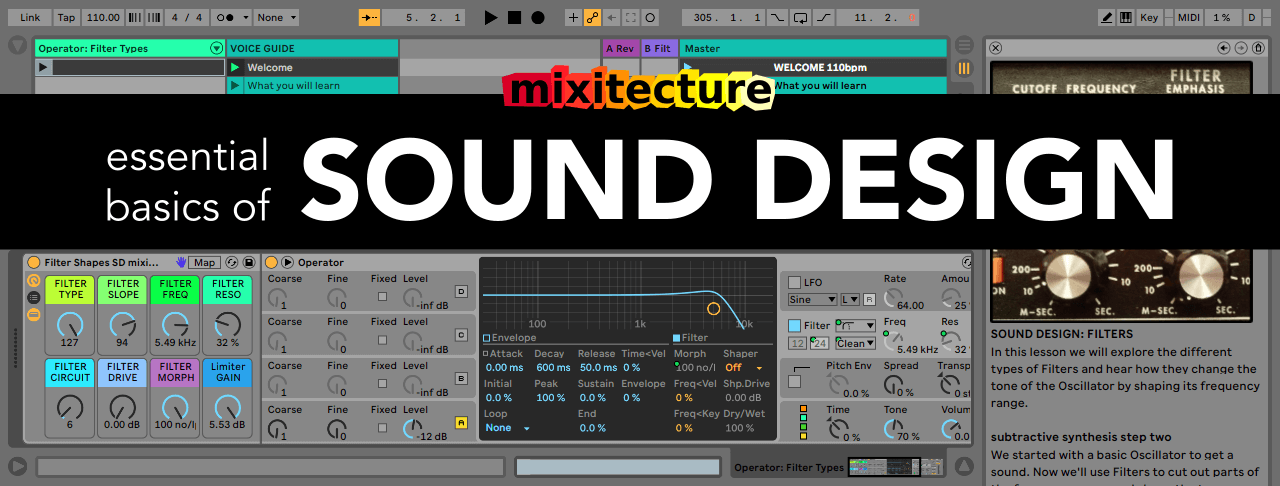The image size is (1280, 486).
Task: Click the Session Record circle button
Action: click(x=650, y=17)
